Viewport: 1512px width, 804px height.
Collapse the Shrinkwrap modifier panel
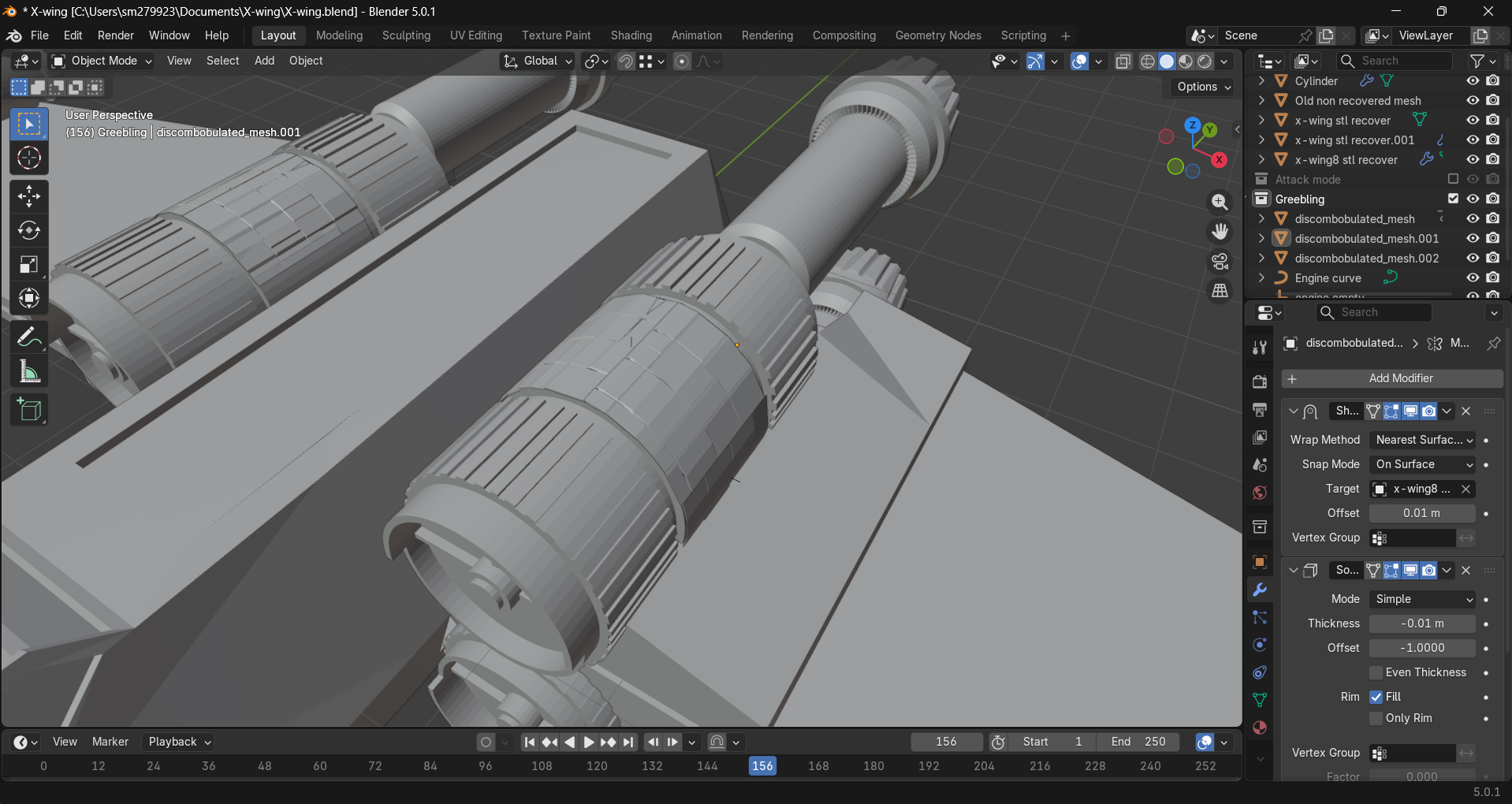1294,411
